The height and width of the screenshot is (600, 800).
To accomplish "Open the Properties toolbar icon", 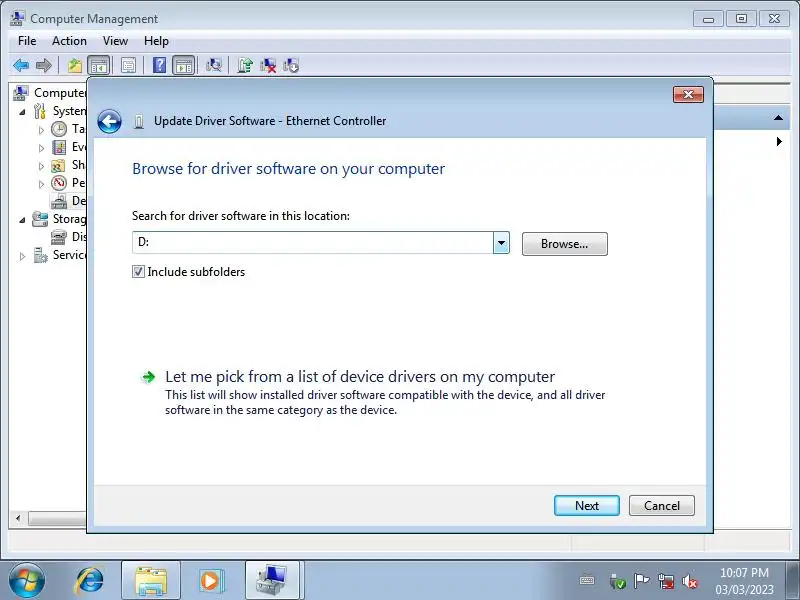I will coord(129,65).
